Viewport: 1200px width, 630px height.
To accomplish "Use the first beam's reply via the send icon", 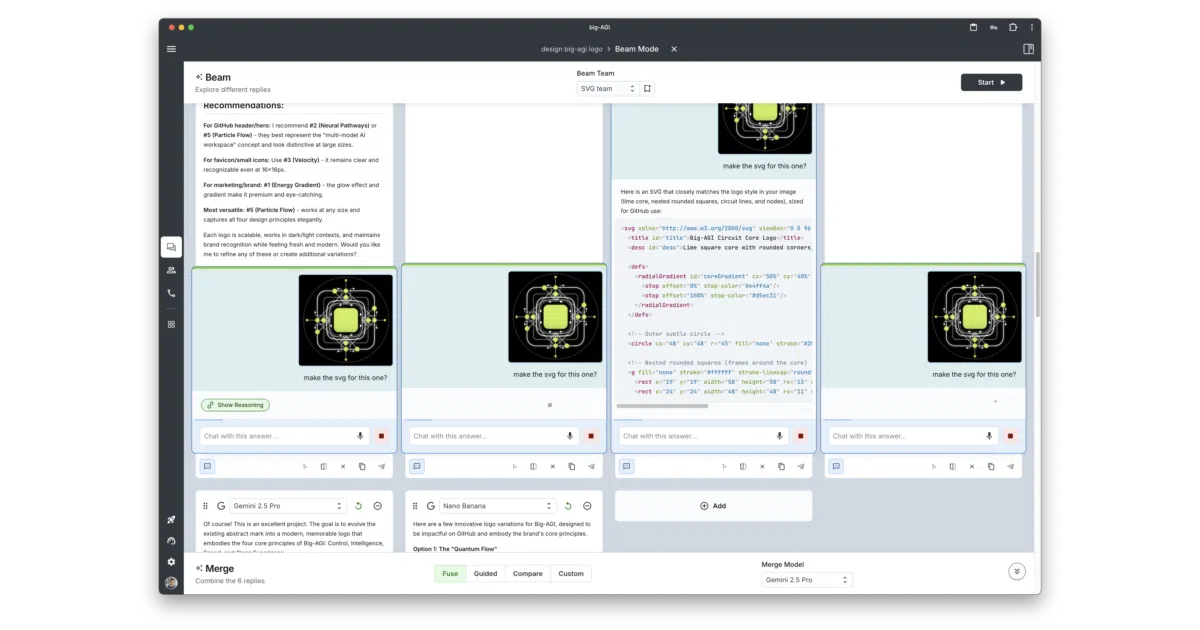I will [381, 466].
